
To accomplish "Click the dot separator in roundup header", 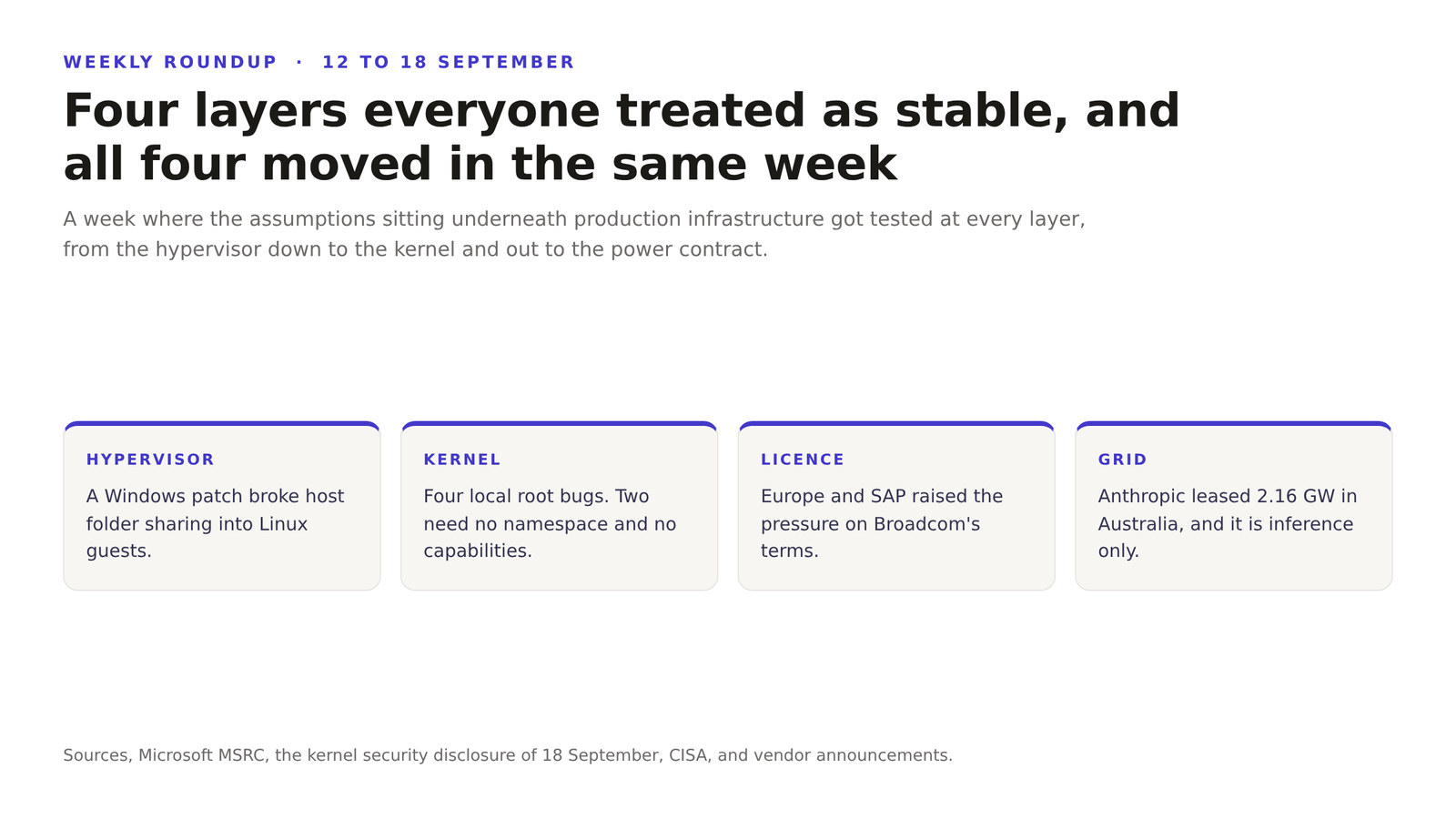I will click(299, 62).
